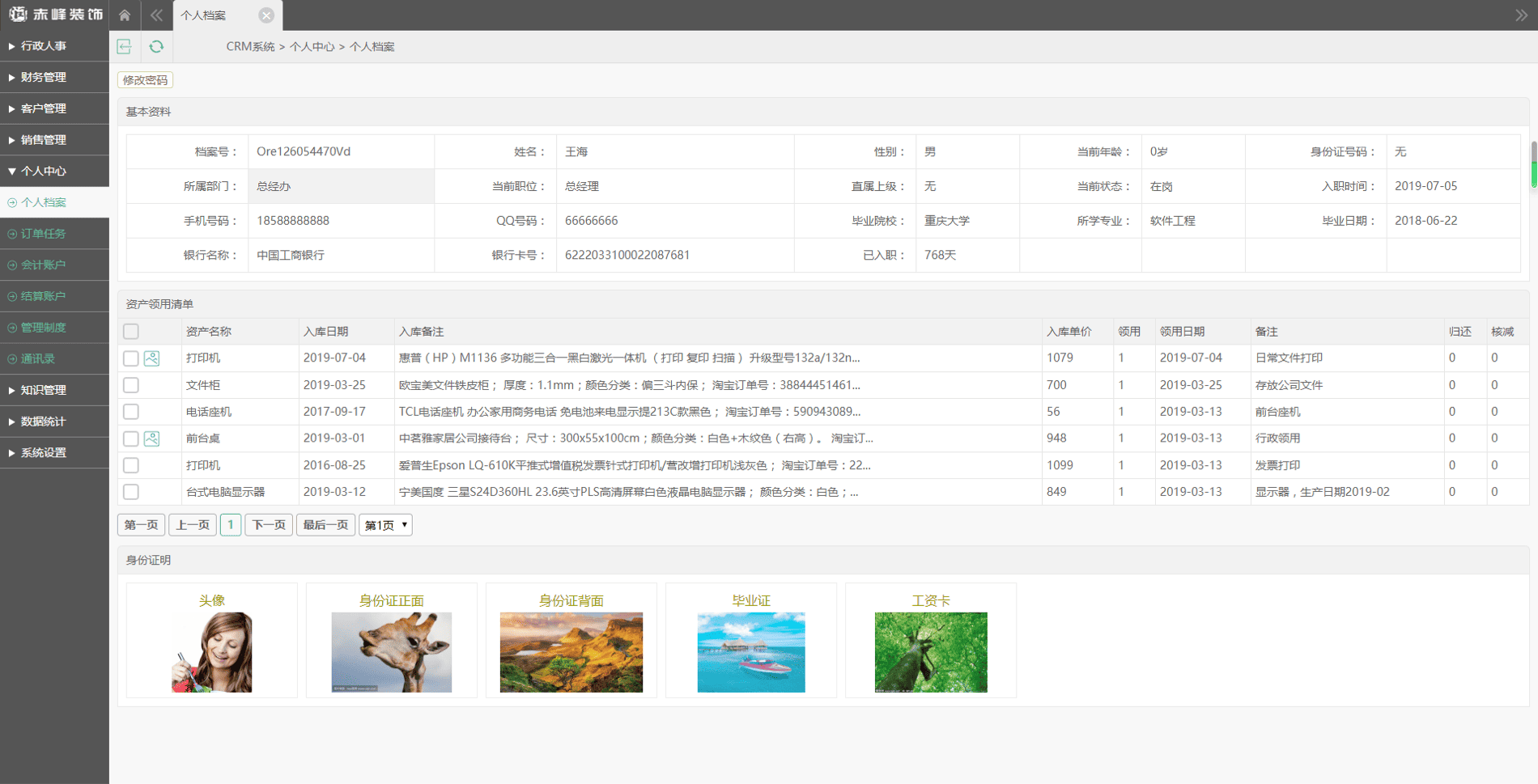1538x784 pixels.
Task: Check the 台式电脑显示器 row checkbox
Action: [x=131, y=492]
